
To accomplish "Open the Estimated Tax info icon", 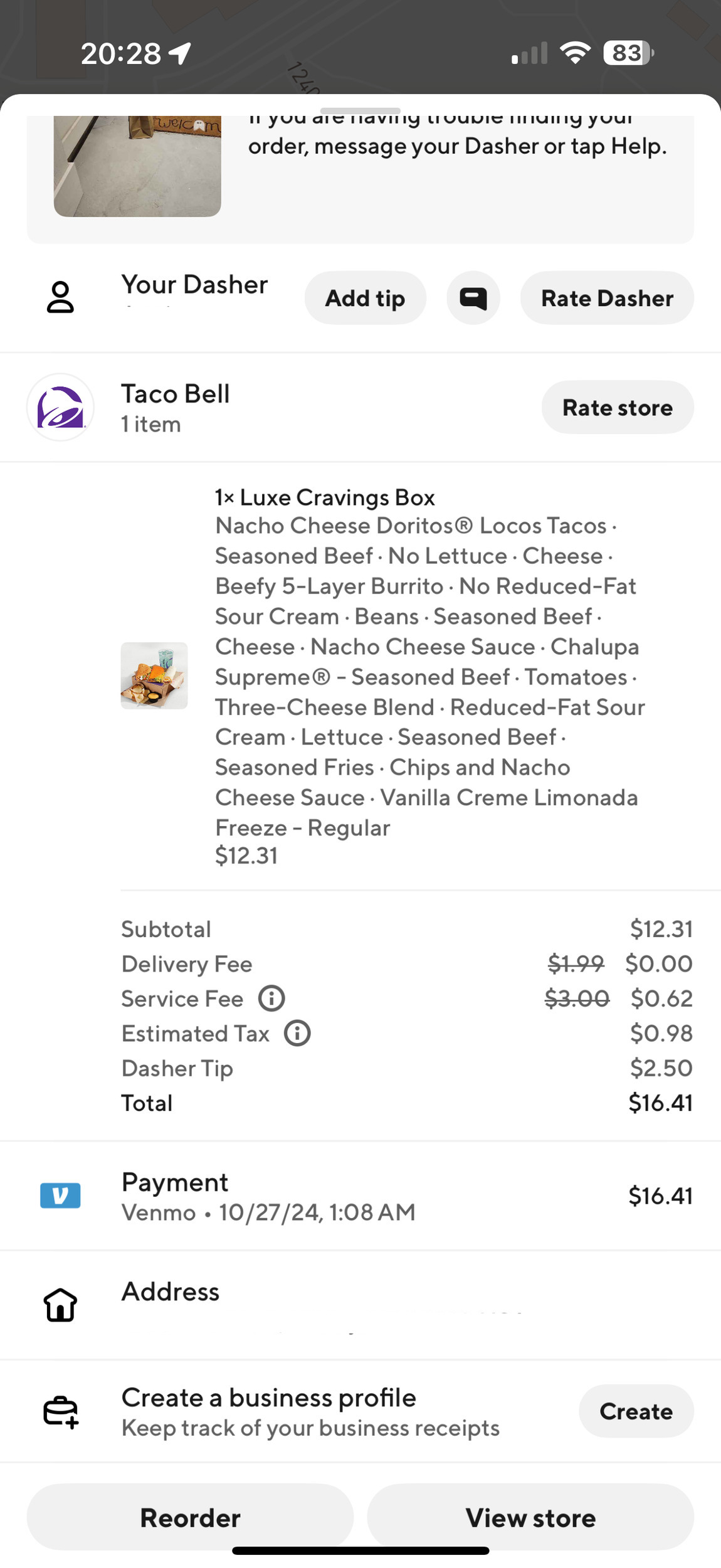I will pos(297,1033).
